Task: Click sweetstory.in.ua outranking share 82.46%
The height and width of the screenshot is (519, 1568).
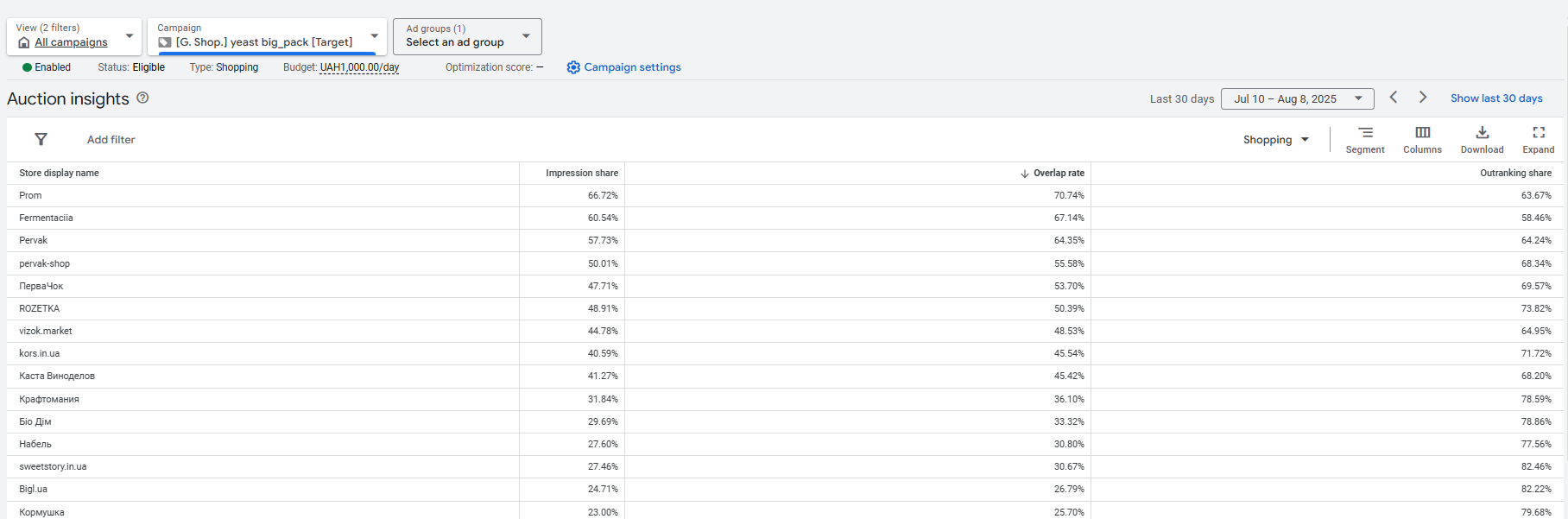Action: (x=1536, y=467)
